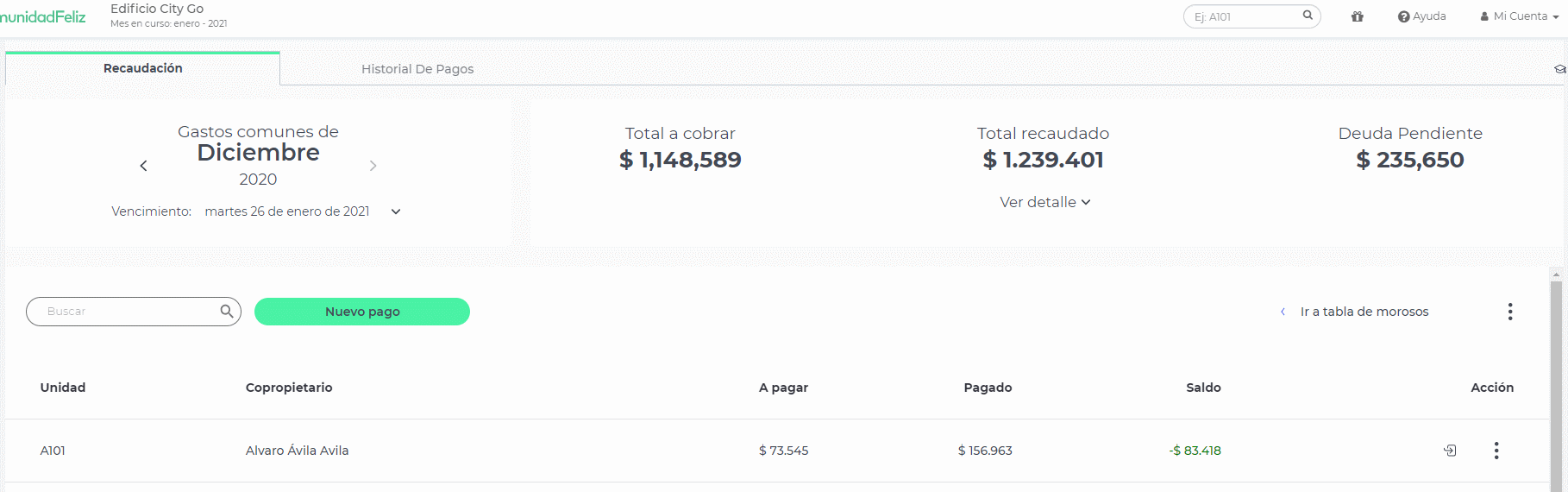Open the gift icon in the top bar
Viewport: 1568px width, 492px height.
pyautogui.click(x=1358, y=16)
